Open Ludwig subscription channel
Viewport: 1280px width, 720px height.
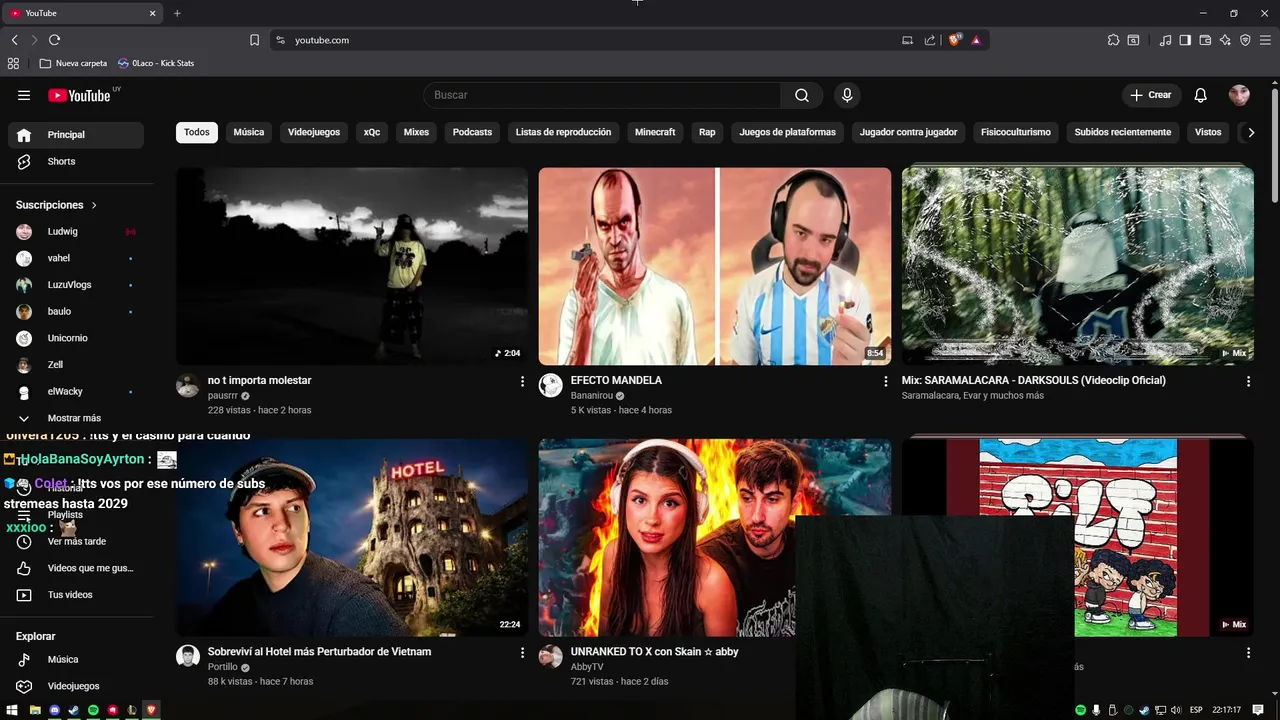[76, 232]
